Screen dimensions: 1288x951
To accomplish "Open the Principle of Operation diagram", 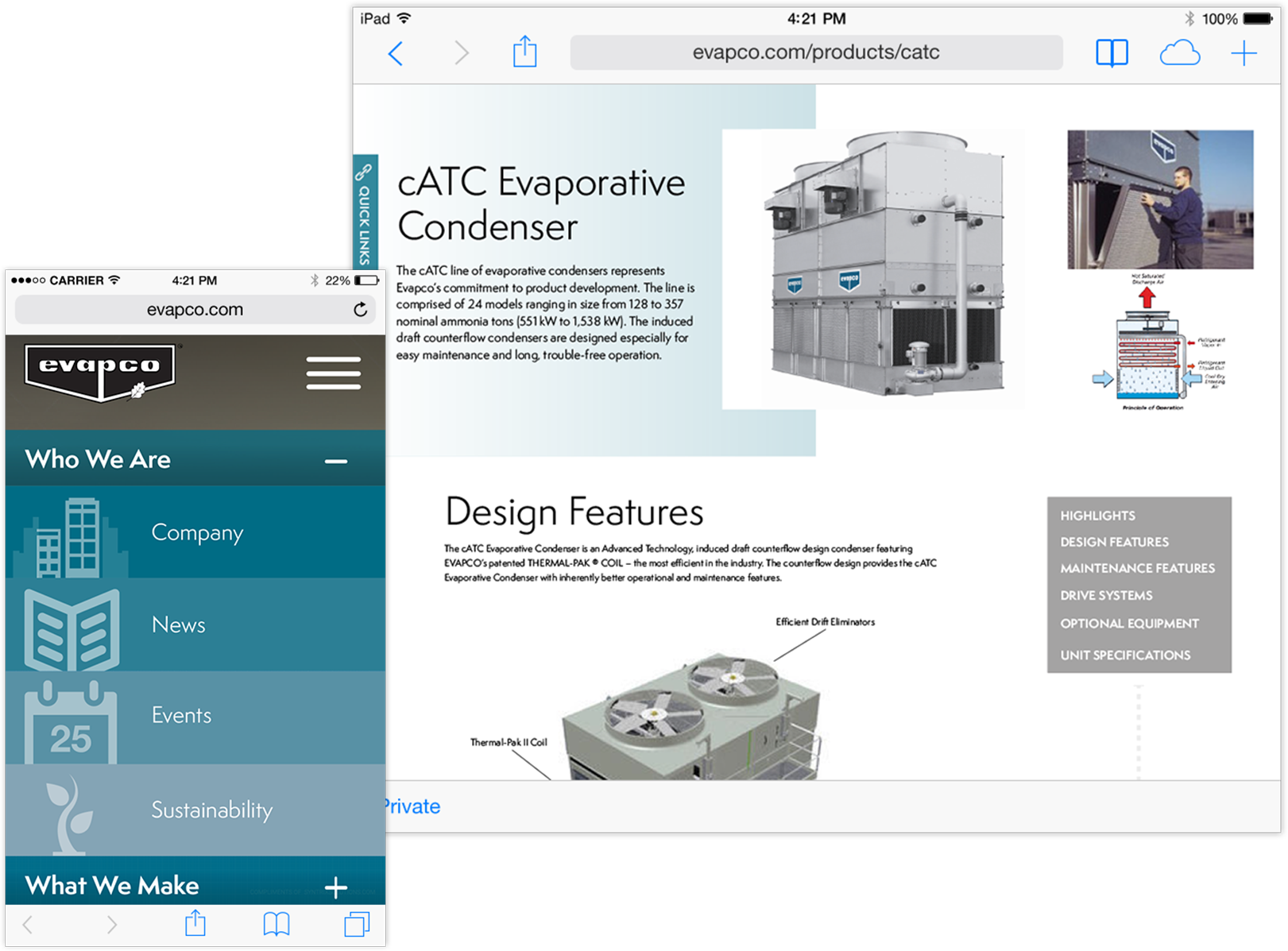I will (x=1158, y=342).
